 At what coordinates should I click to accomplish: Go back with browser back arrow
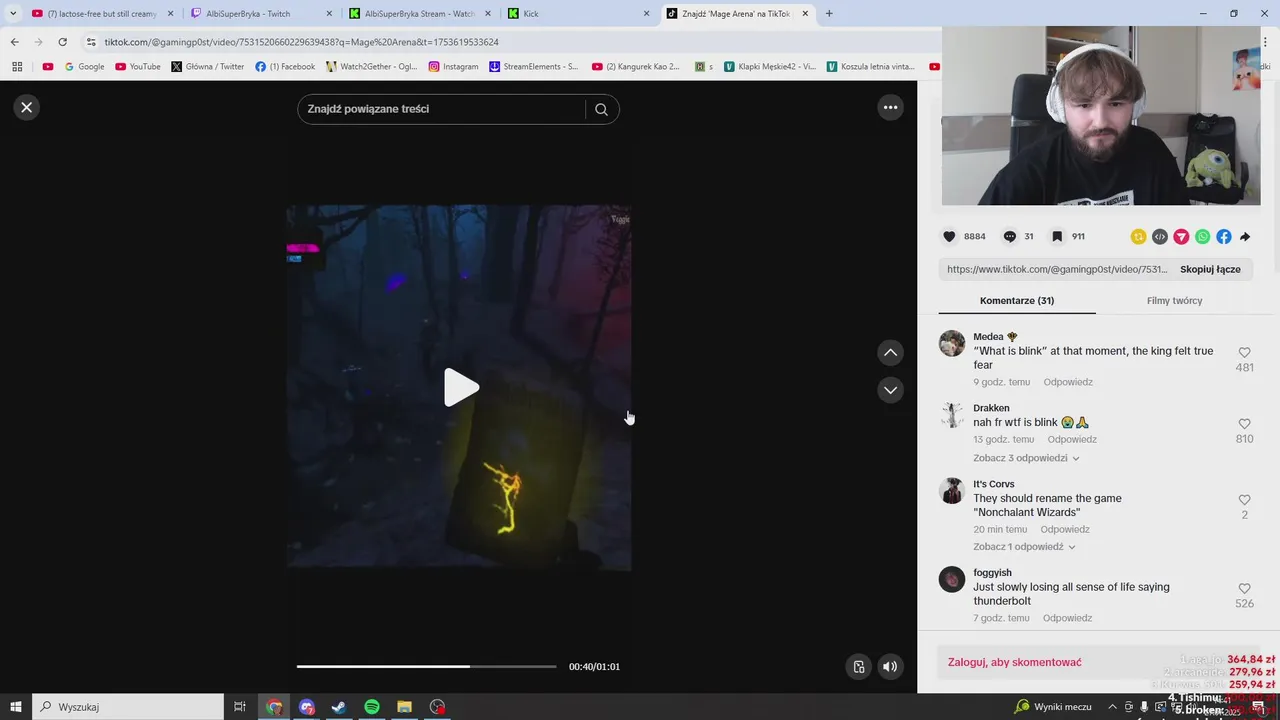[14, 42]
